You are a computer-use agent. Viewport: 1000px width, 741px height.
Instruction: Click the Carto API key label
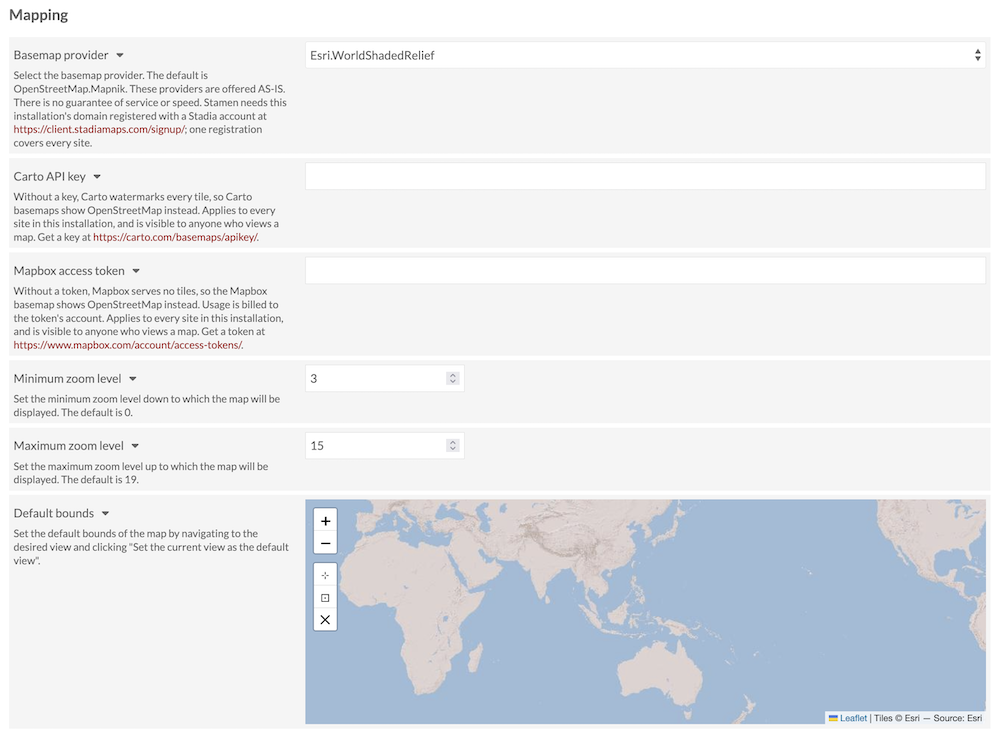(49, 177)
